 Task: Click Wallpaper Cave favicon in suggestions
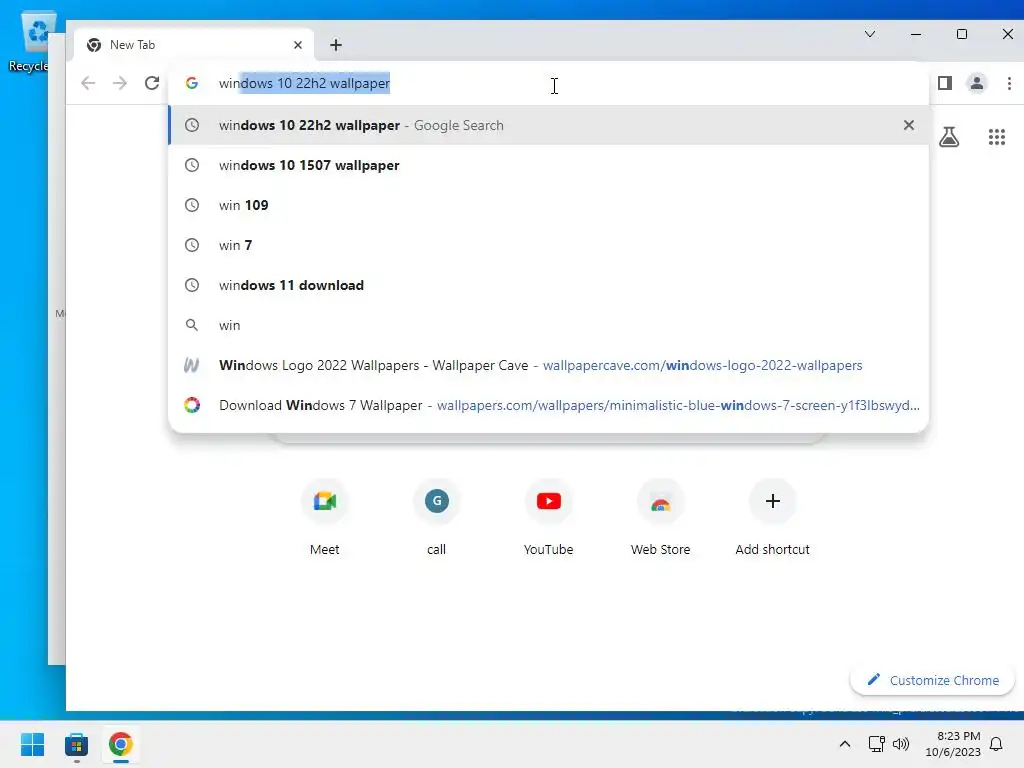(191, 365)
